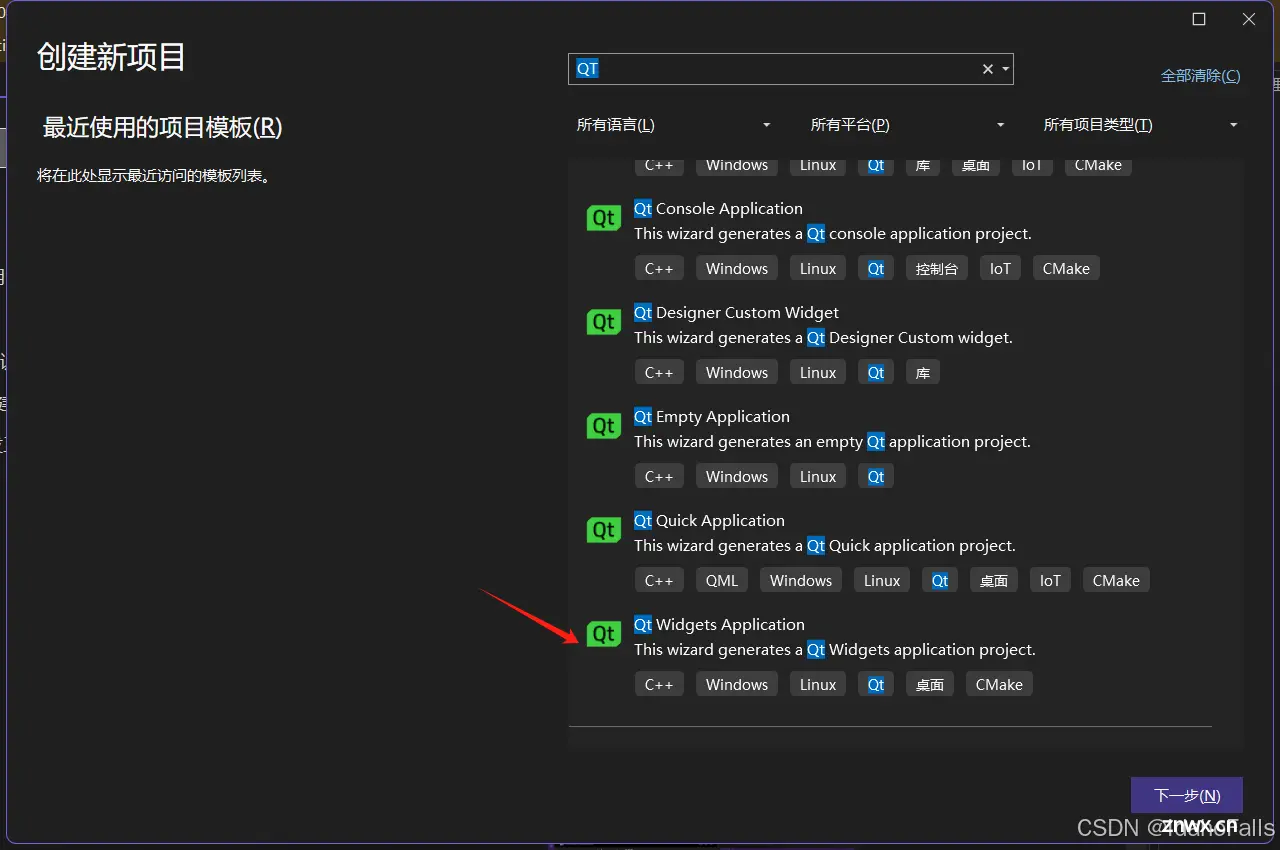Image resolution: width=1280 pixels, height=850 pixels.
Task: Click the Qt console application project description
Action: pyautogui.click(x=833, y=234)
